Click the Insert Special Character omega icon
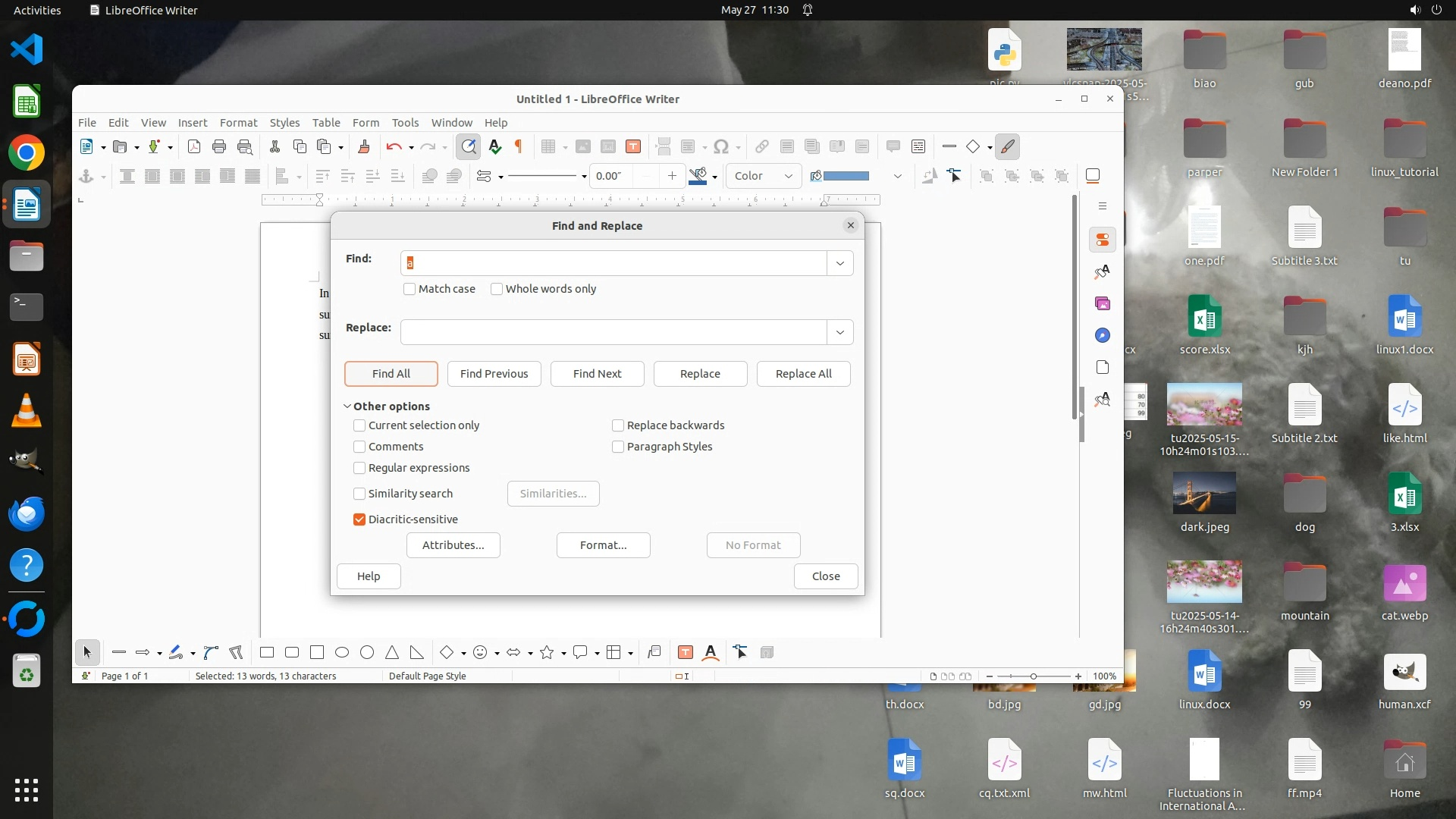Screen dimensions: 1456x819 click(721, 146)
